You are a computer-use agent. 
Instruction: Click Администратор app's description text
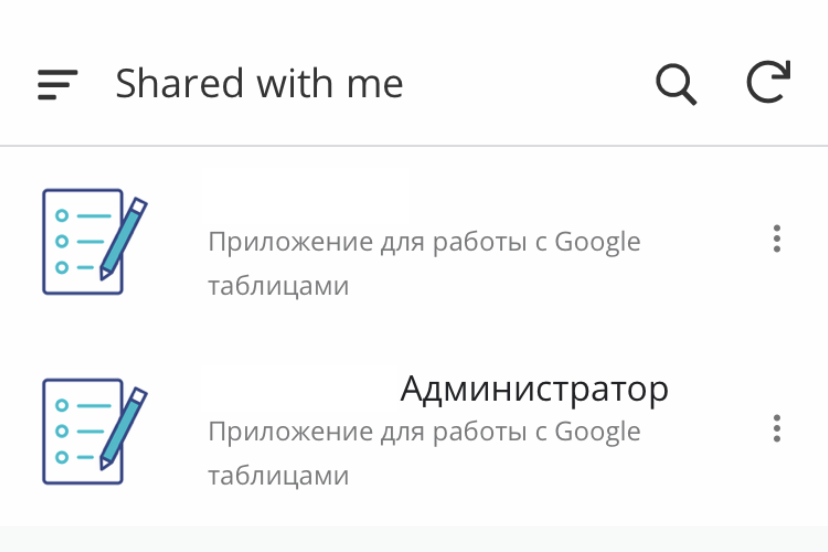click(x=424, y=453)
